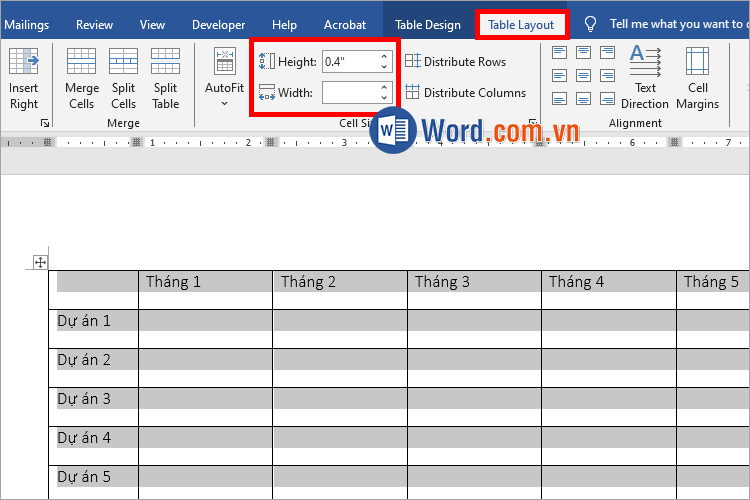The width and height of the screenshot is (750, 500).
Task: Click the Text Direction icon
Action: click(645, 61)
